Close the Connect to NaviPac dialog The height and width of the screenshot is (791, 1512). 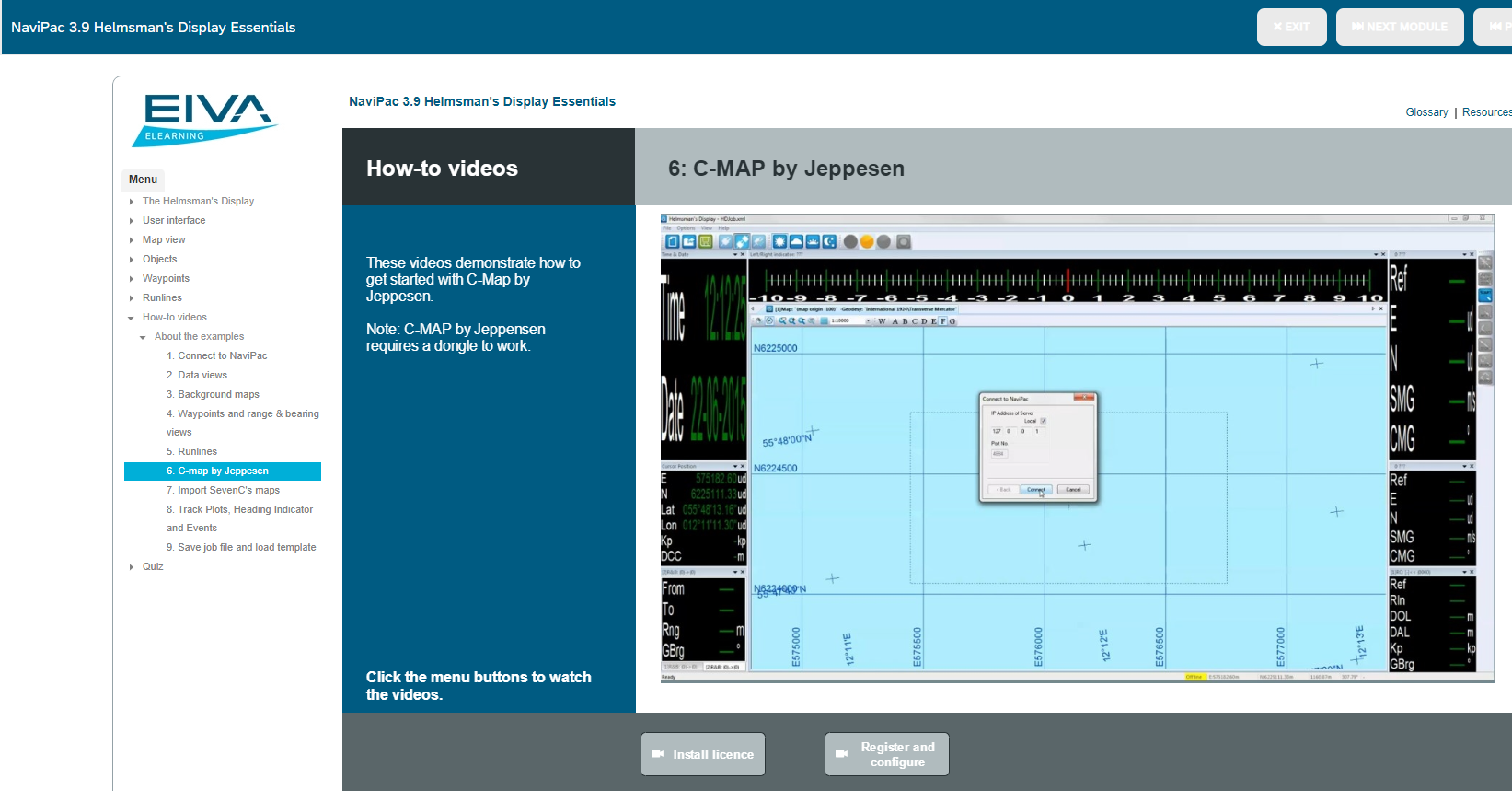[1084, 398]
